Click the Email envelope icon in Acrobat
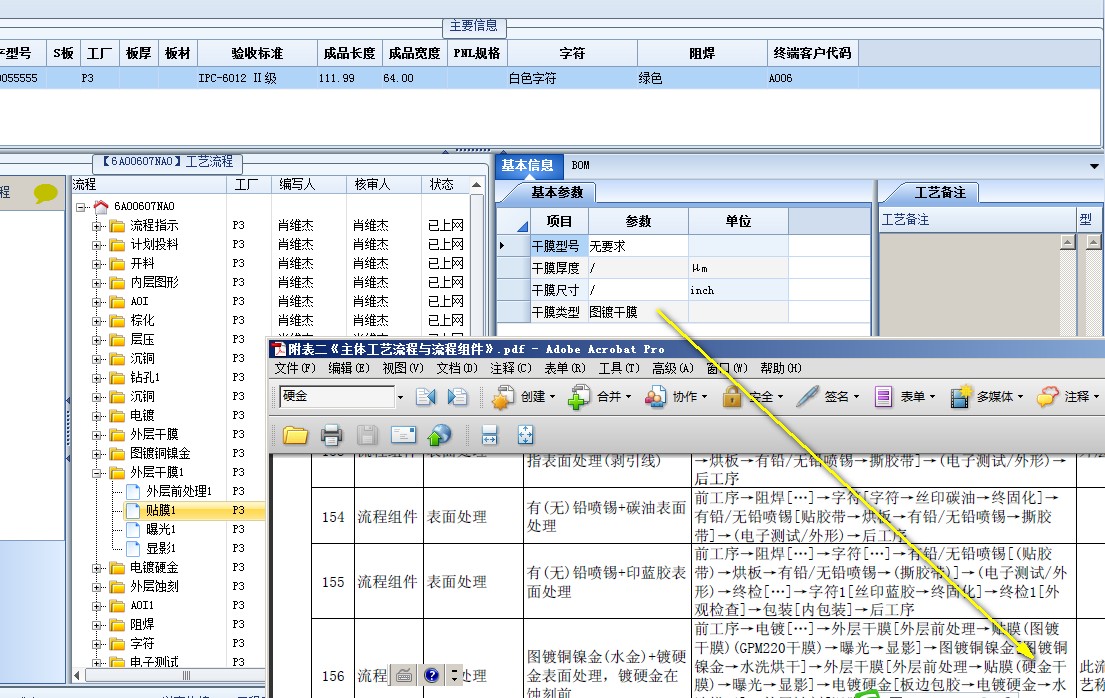1105x698 pixels. coord(403,435)
